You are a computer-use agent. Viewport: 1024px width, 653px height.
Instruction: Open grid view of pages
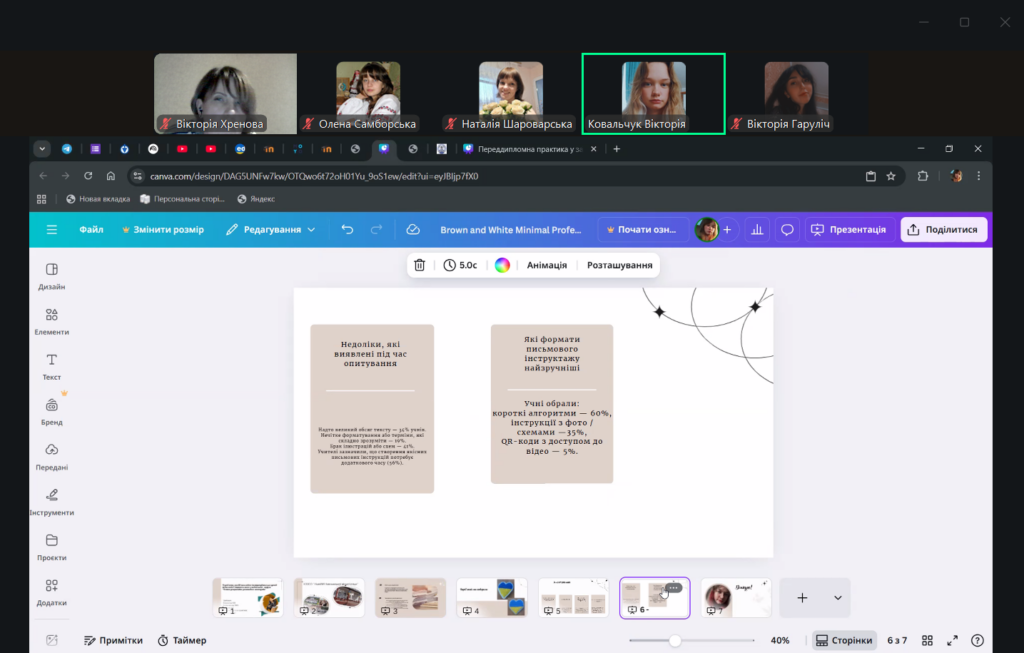point(927,640)
